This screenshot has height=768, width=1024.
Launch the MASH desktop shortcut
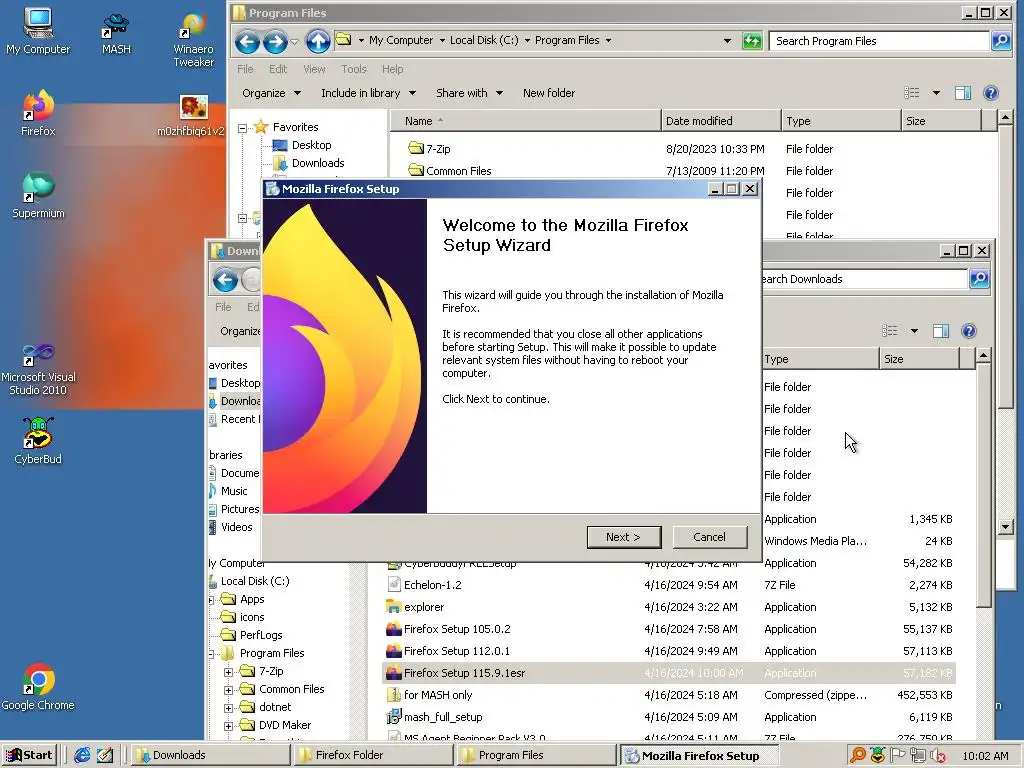pos(116,32)
